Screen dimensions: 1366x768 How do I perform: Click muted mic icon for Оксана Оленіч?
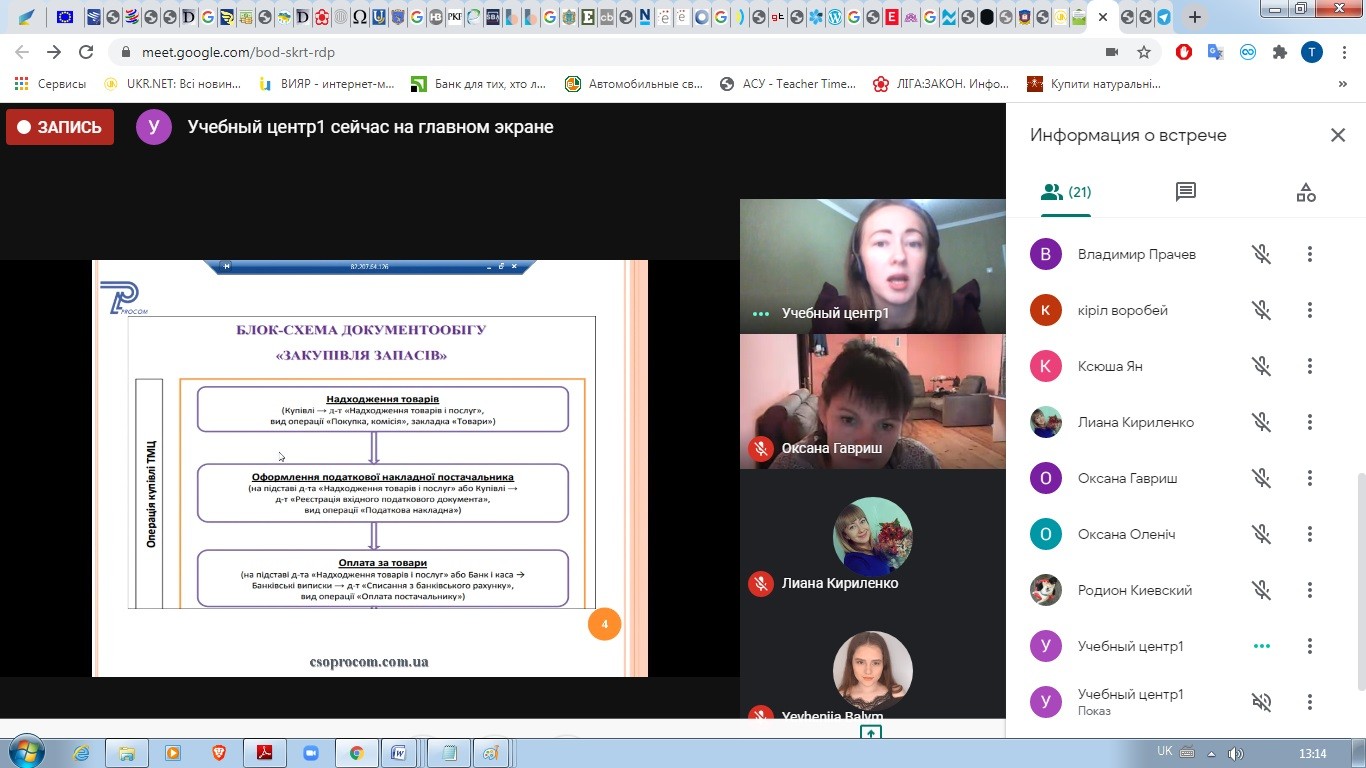click(x=1262, y=534)
